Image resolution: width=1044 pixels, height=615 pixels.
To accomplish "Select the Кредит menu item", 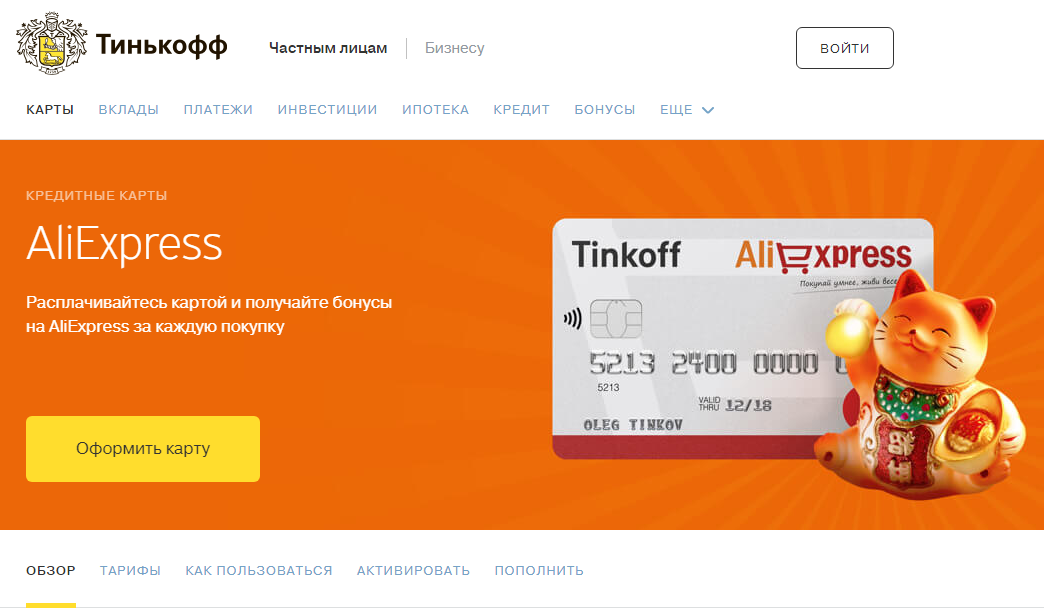I will click(521, 110).
